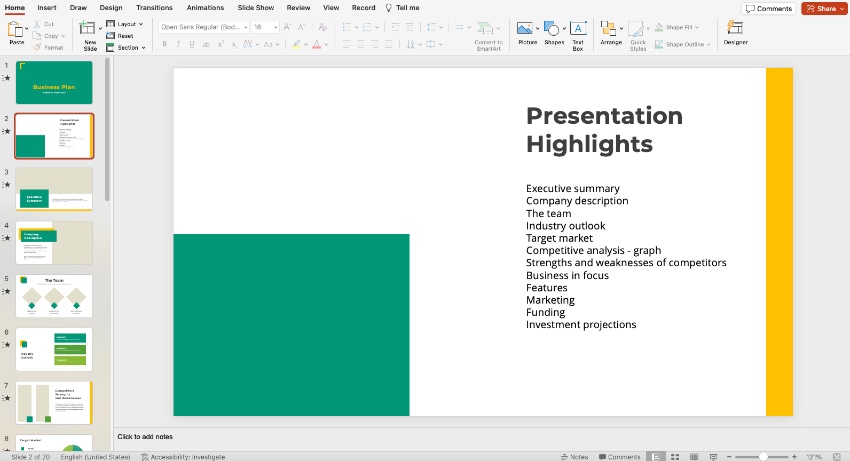Open the Transitions tab

[x=154, y=8]
